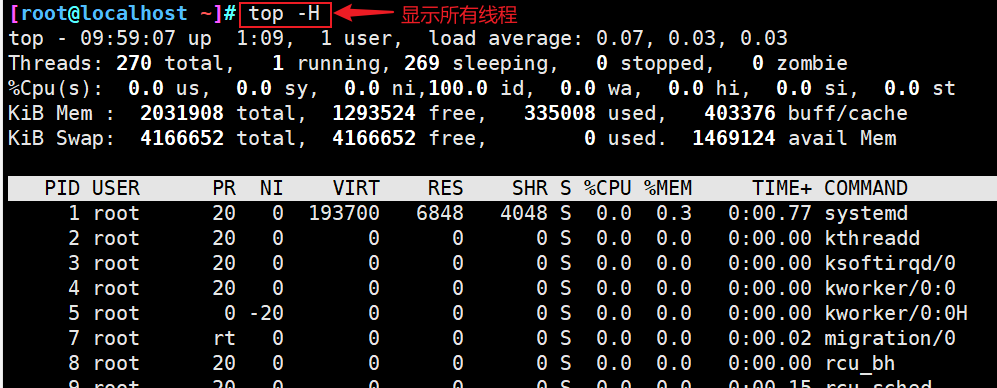Select the 403376 buff/cache value
Image resolution: width=997 pixels, height=388 pixels.
coord(739,113)
